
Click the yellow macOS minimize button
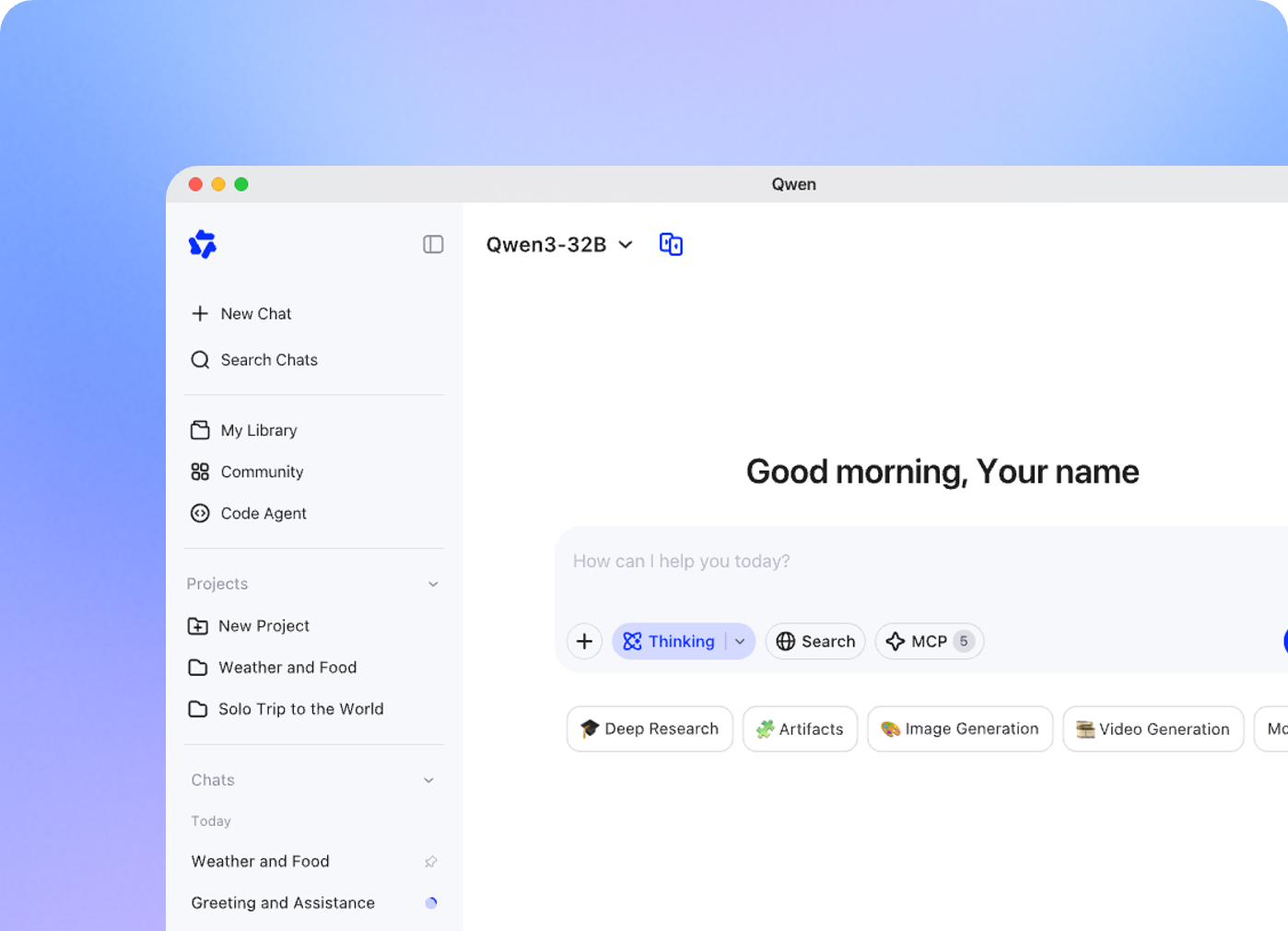218,184
